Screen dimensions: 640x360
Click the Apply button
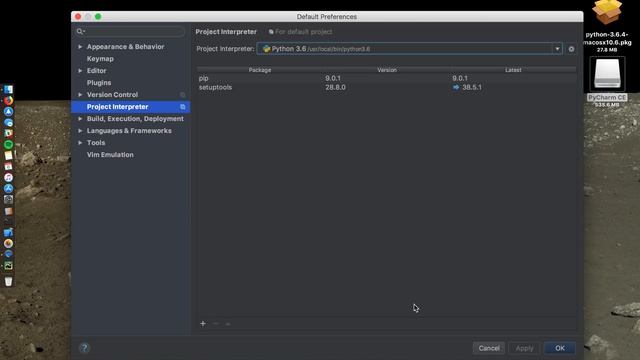point(524,348)
